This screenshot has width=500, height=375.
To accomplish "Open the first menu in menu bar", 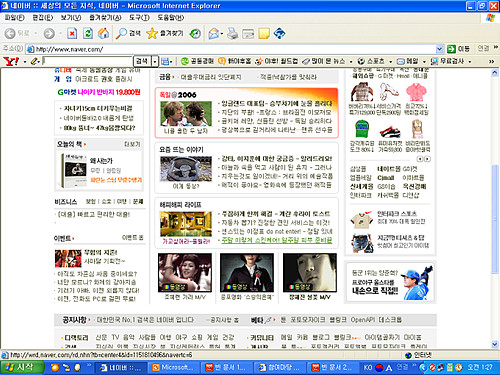I will (14, 17).
